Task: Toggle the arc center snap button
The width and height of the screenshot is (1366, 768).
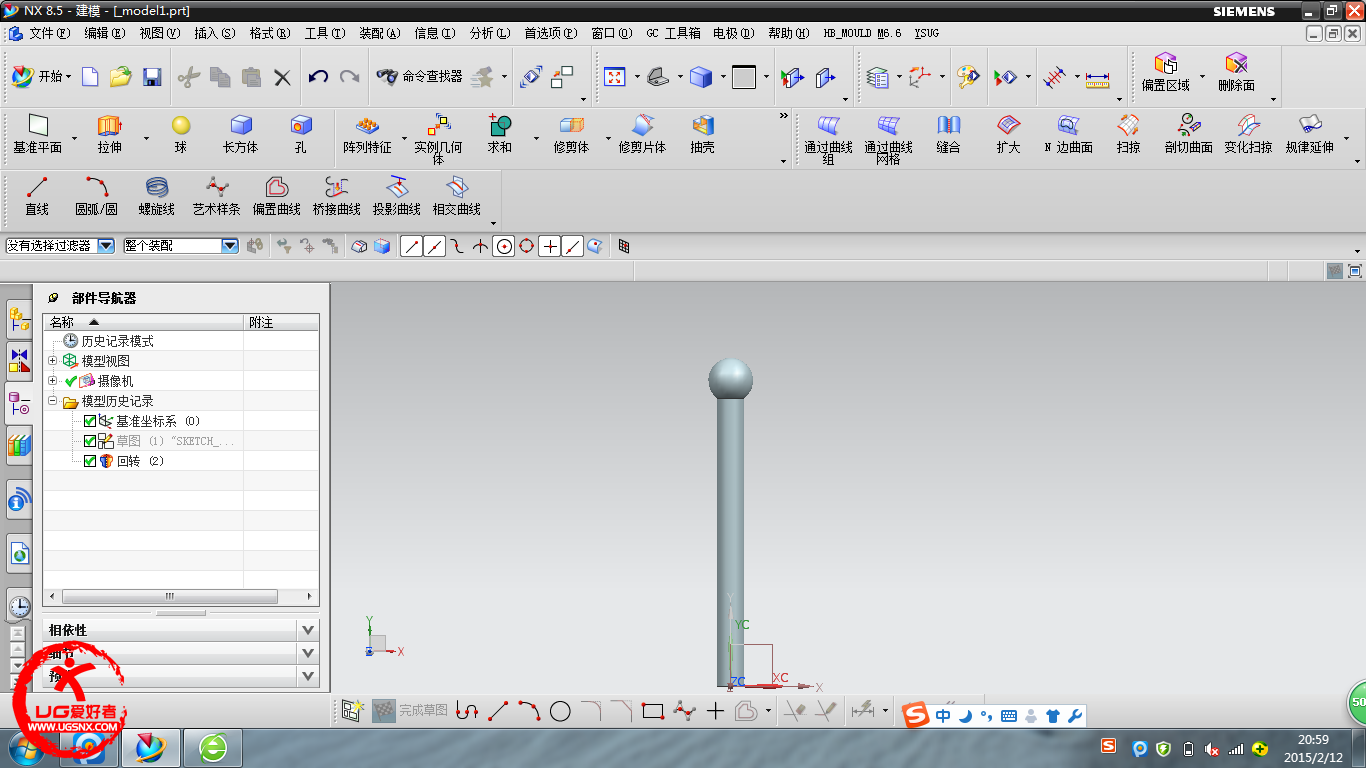Action: [504, 246]
